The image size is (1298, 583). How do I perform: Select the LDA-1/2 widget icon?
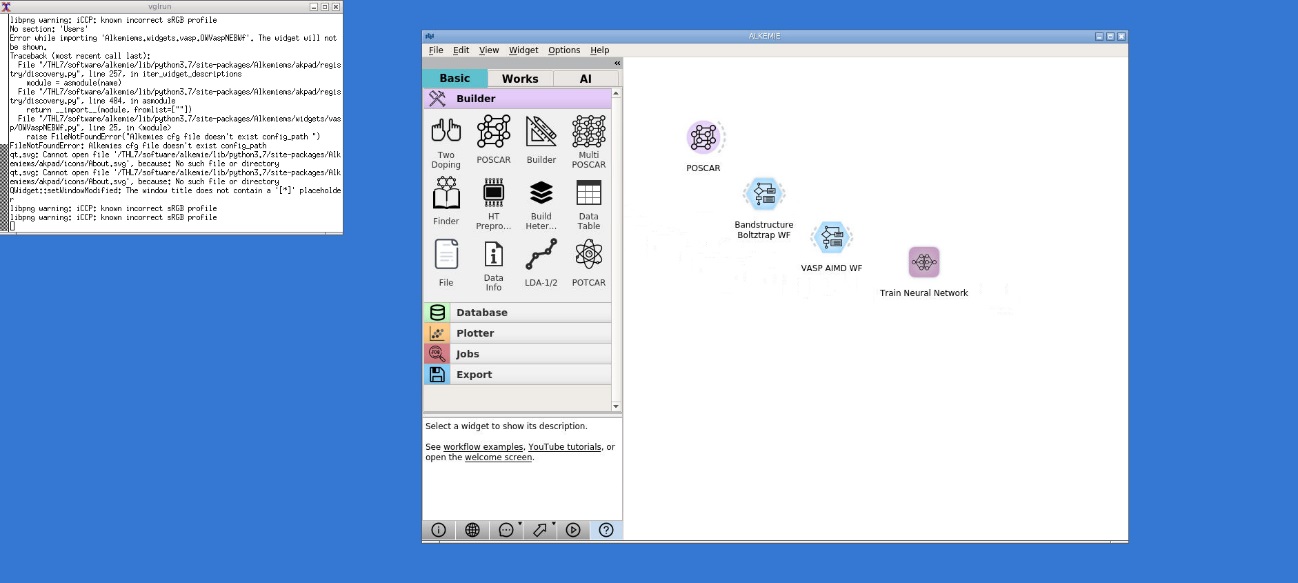541,255
